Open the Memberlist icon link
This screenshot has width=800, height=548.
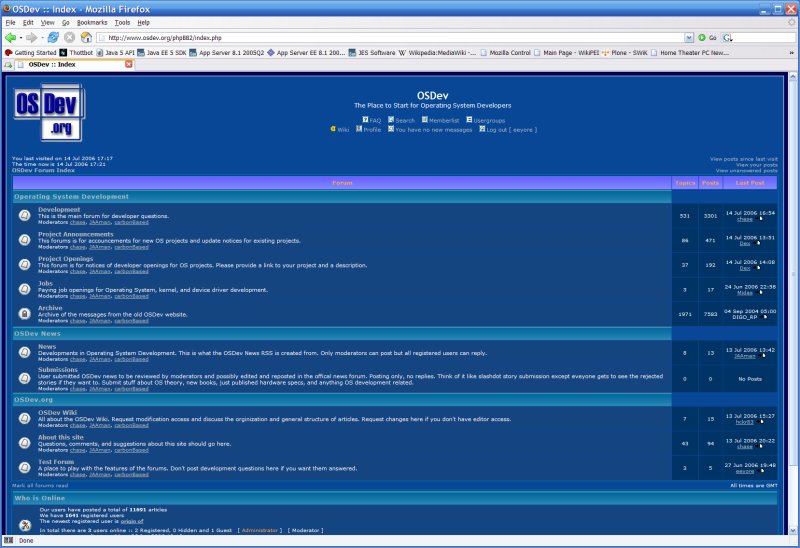[x=424, y=120]
